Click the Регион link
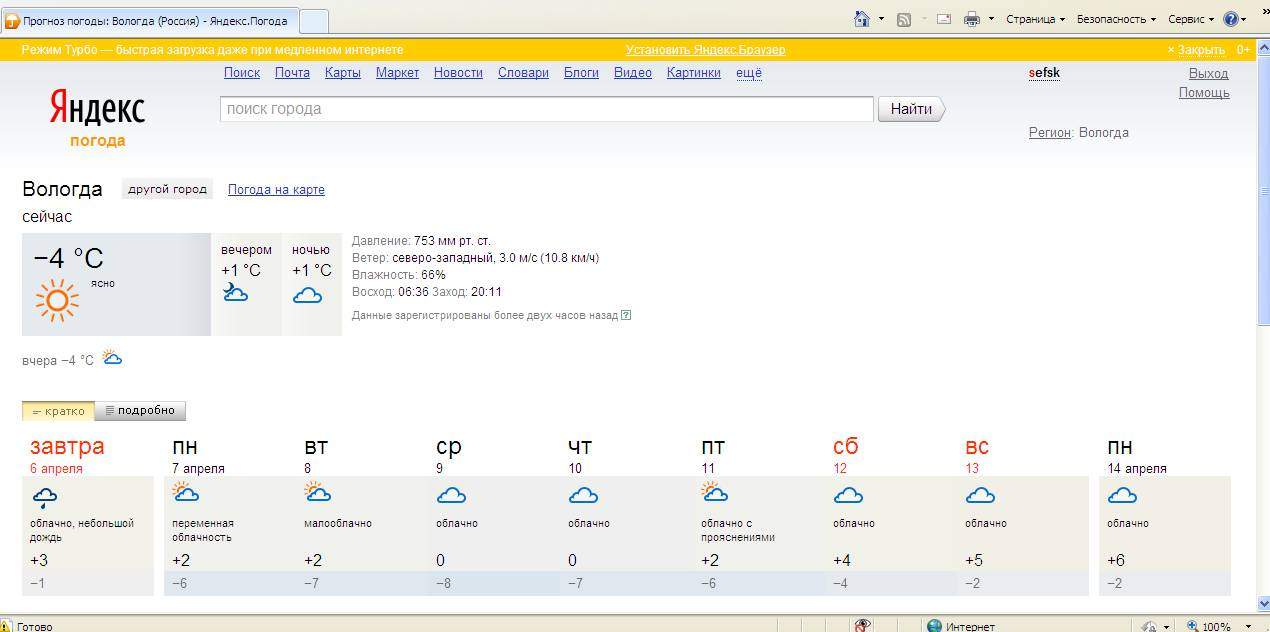This screenshot has width=1270, height=632. 1050,133
